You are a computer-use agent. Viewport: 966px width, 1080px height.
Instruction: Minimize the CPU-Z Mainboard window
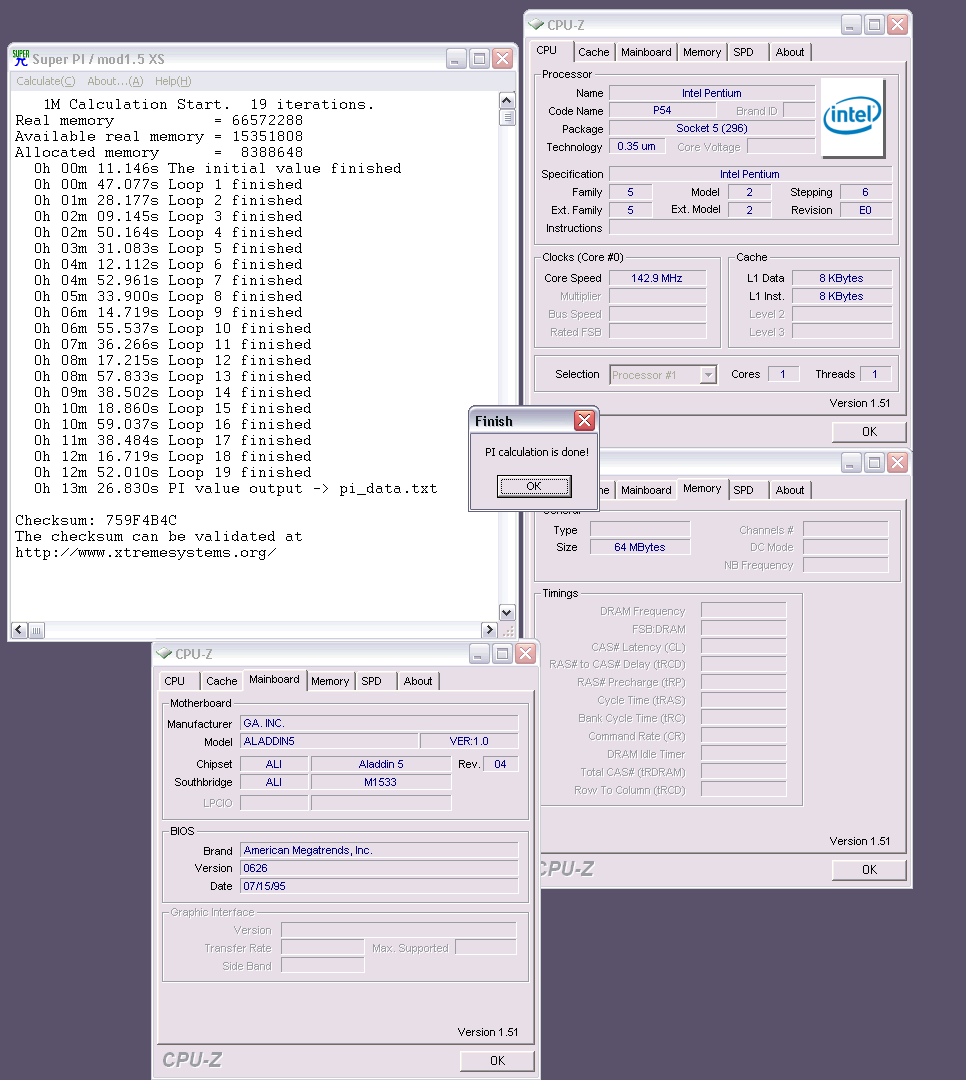tap(479, 654)
